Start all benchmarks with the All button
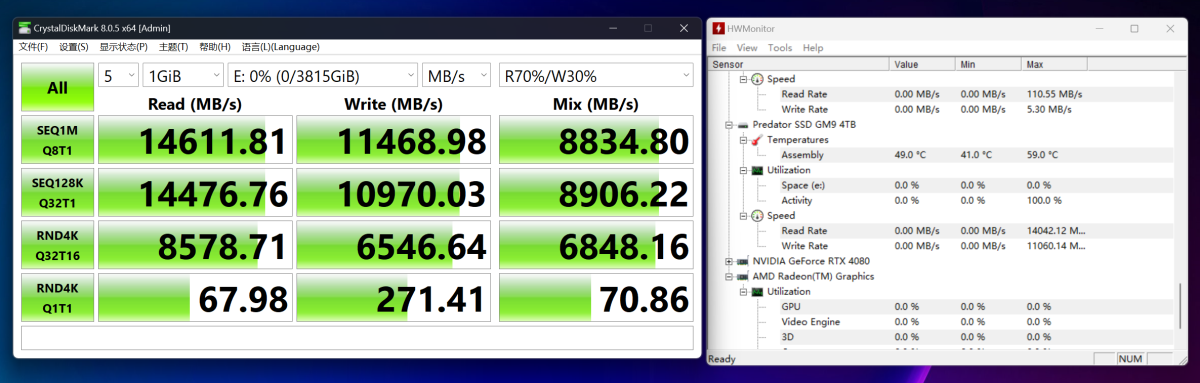1200x383 pixels. click(57, 88)
